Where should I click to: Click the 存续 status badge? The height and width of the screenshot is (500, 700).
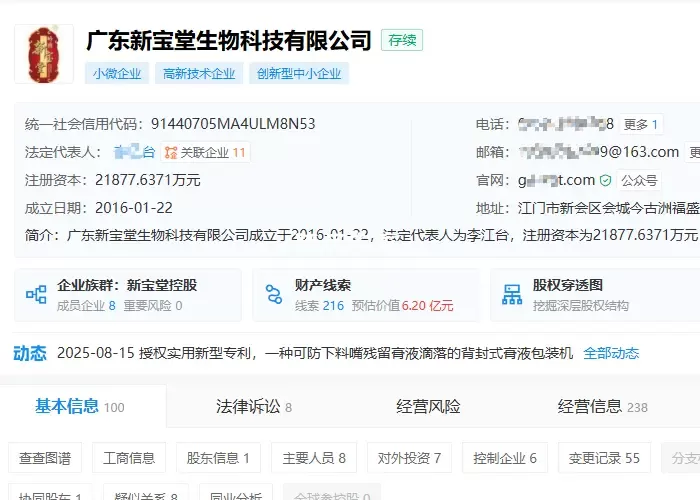point(402,40)
